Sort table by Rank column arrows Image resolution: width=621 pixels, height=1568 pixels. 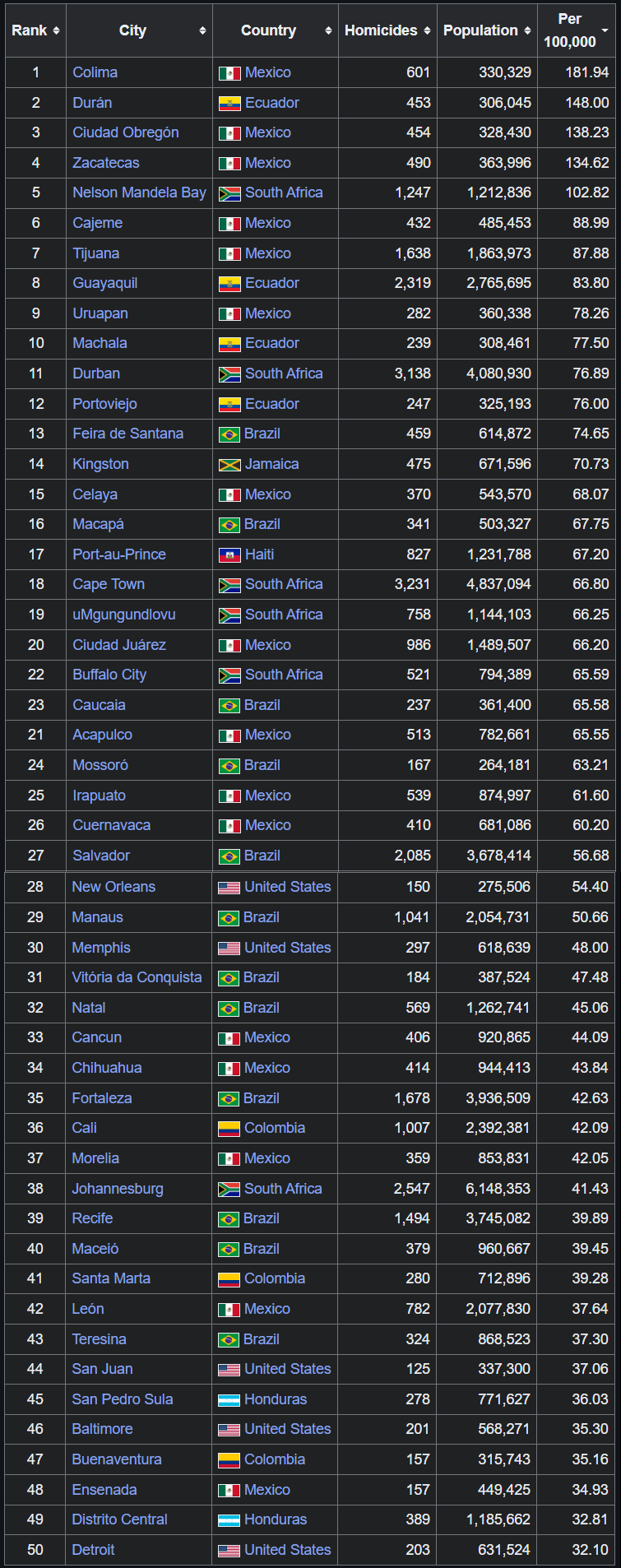(x=56, y=30)
